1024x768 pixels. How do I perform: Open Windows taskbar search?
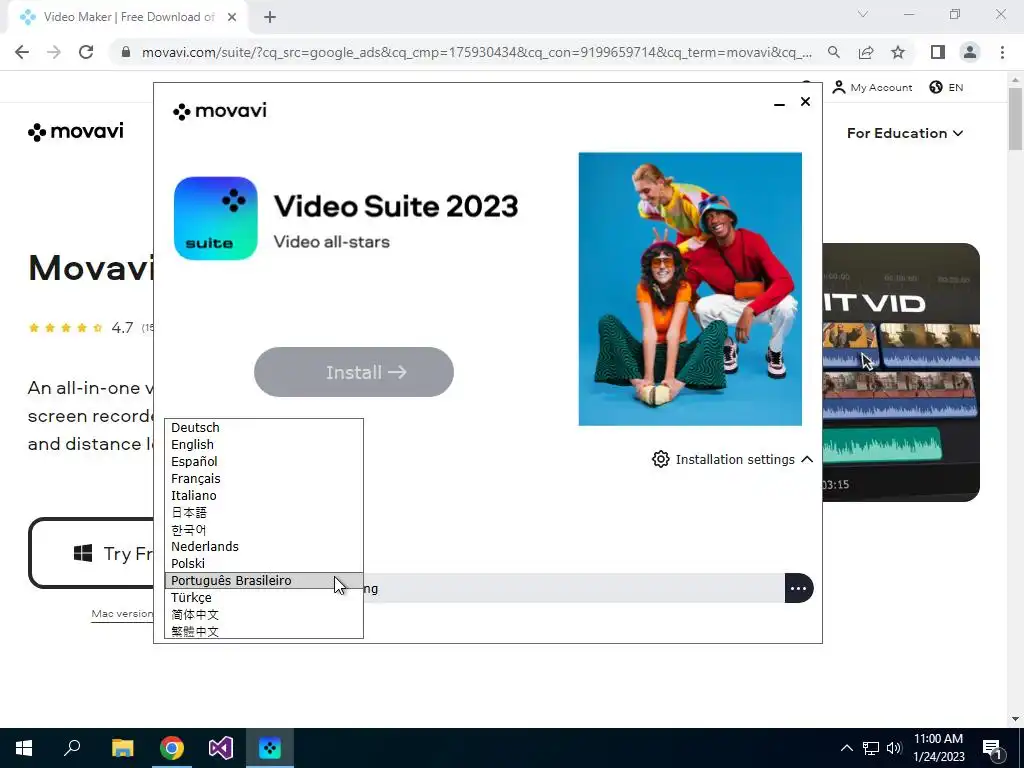[72, 748]
